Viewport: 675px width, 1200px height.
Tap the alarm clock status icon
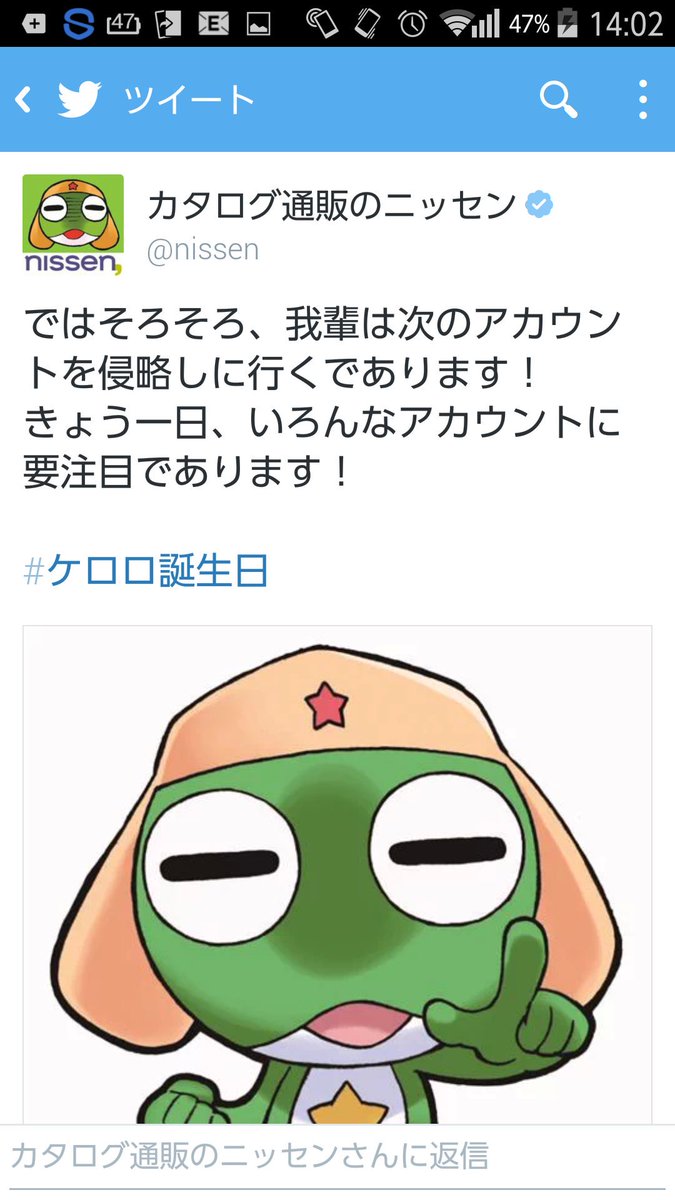click(x=410, y=22)
